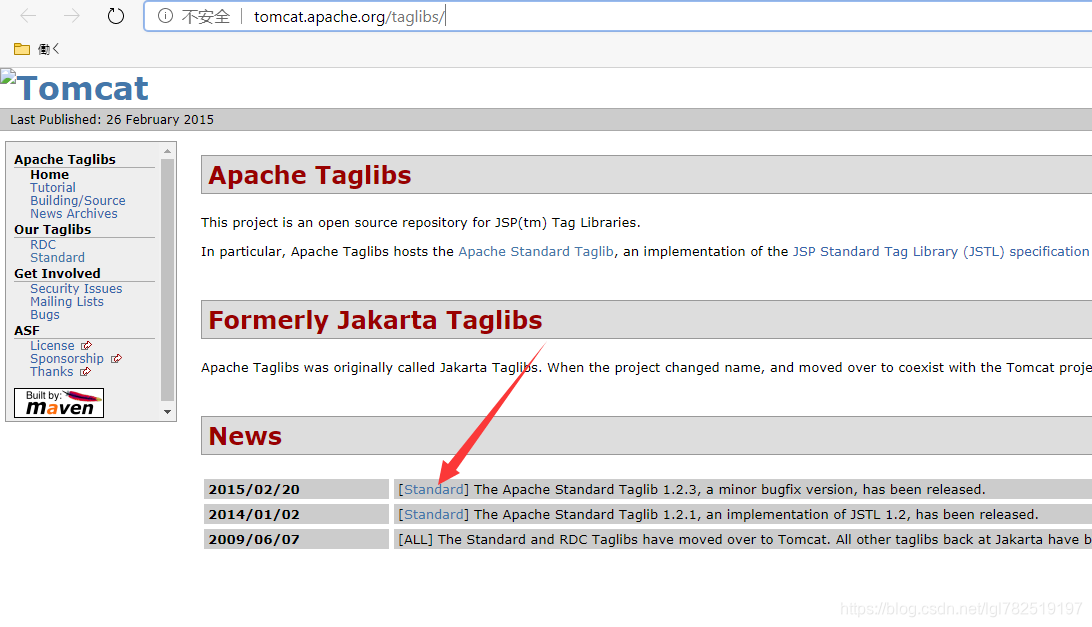Viewport: 1092px width, 627px height.
Task: Click the sidebar scrollbar thumb
Action: (167, 280)
